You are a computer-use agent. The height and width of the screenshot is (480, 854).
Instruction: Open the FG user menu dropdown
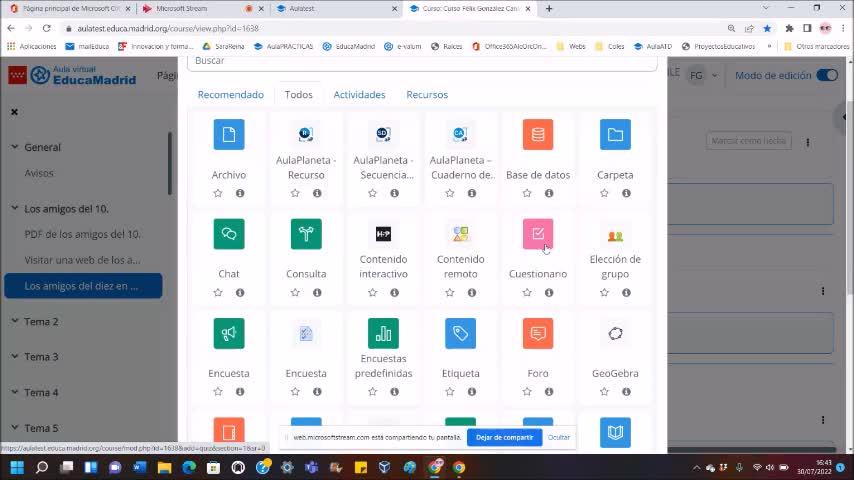click(x=703, y=76)
